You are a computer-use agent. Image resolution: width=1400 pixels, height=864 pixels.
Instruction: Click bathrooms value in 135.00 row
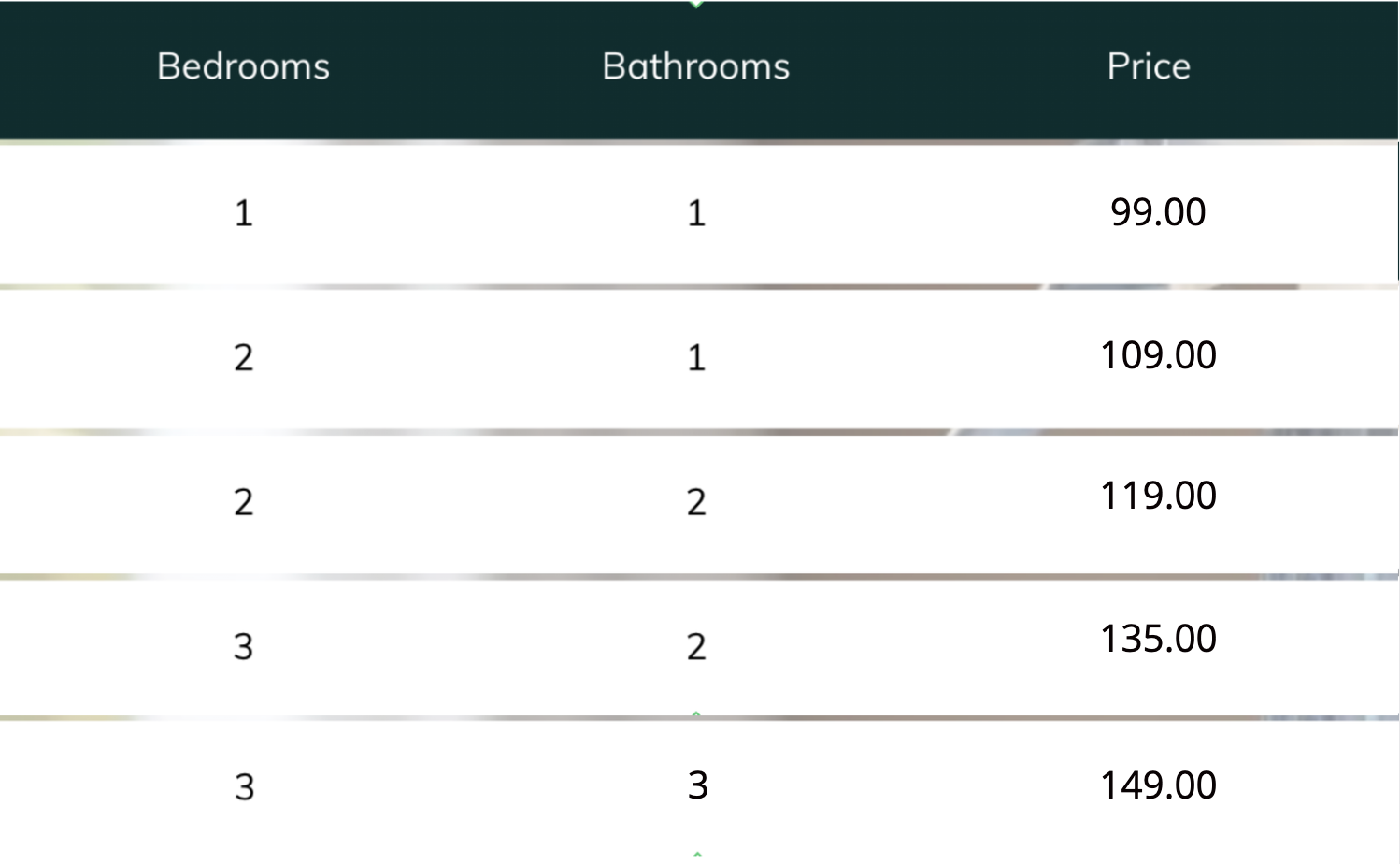pyautogui.click(x=696, y=646)
